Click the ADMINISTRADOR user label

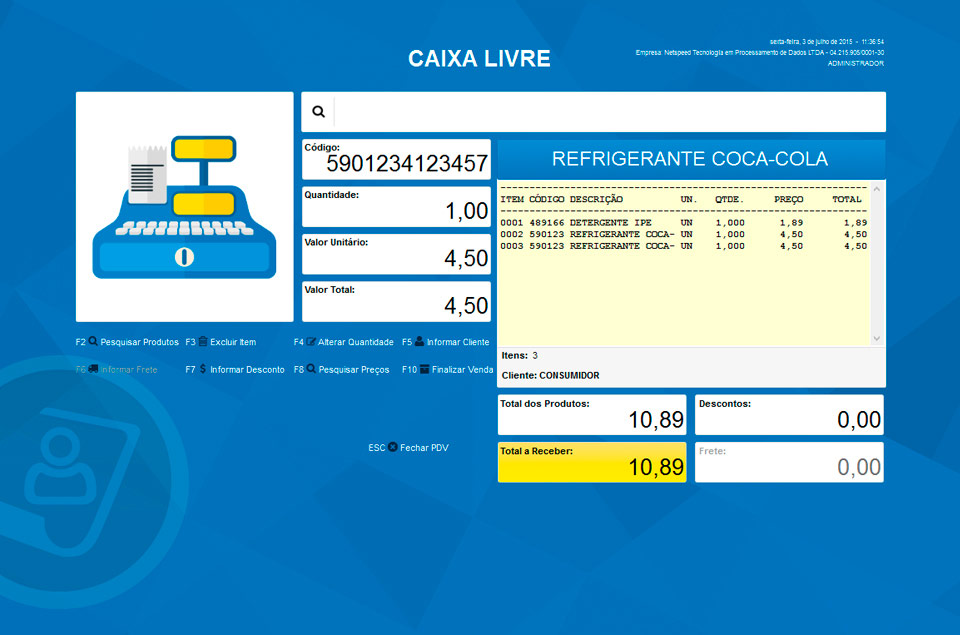pos(856,63)
